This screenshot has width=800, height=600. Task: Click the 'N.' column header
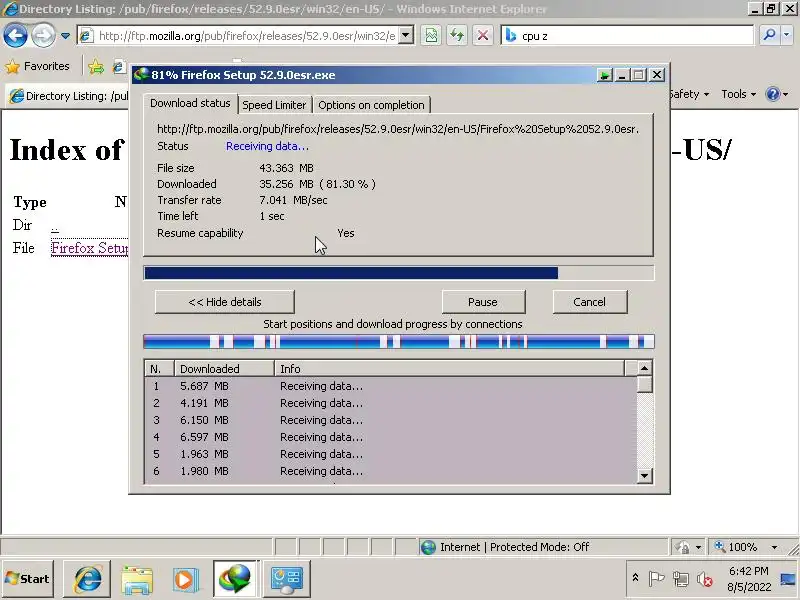tap(160, 369)
